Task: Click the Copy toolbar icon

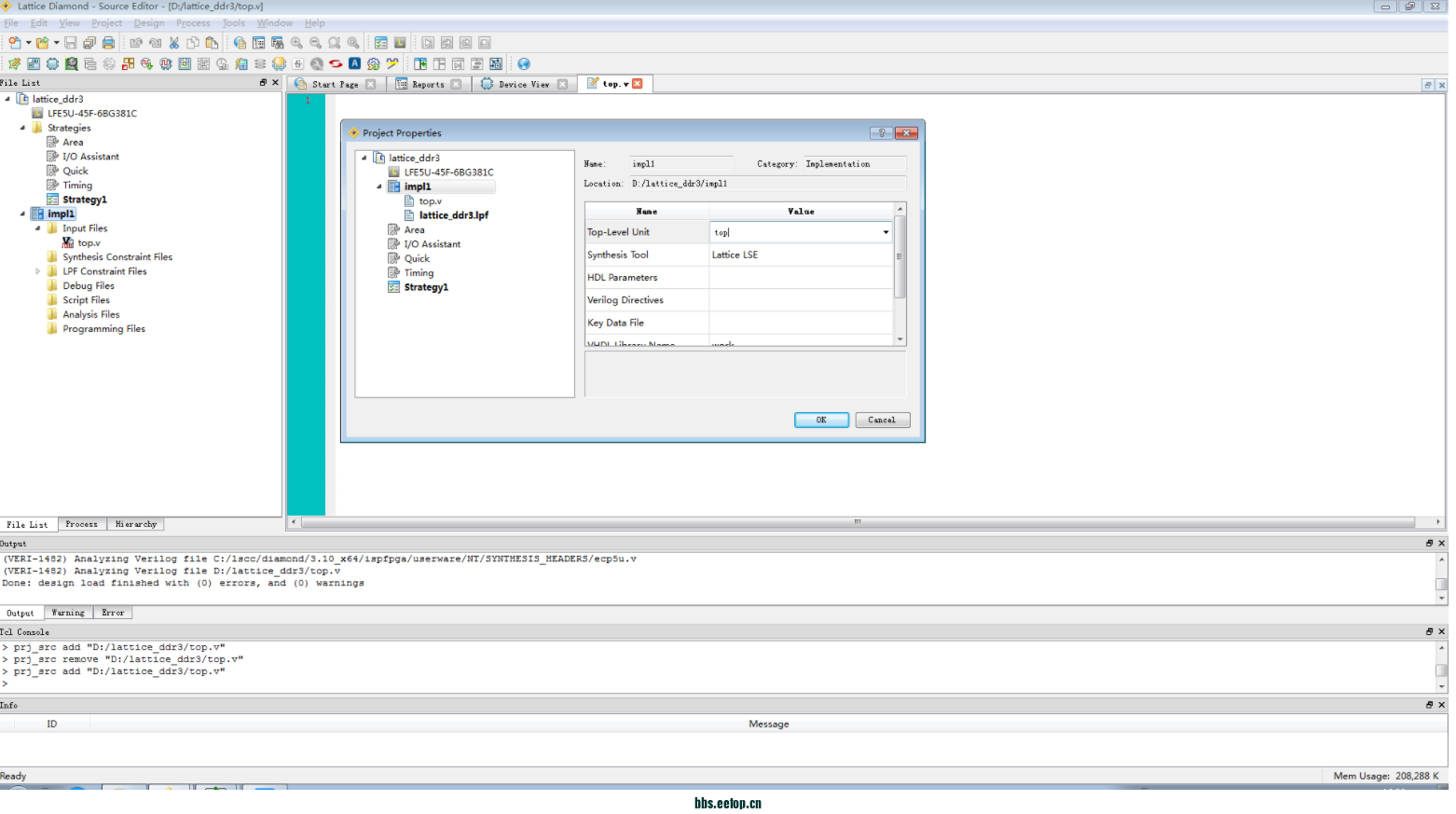Action: [193, 43]
